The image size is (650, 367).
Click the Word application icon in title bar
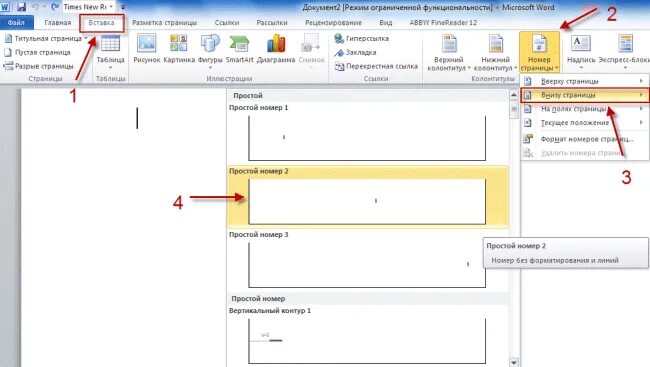(x=5, y=7)
